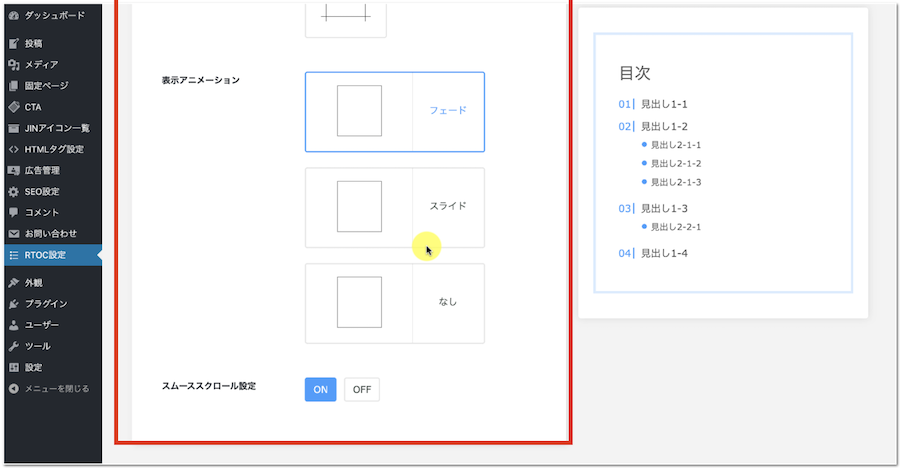Click the 見出し1-4 link in preview

(663, 253)
